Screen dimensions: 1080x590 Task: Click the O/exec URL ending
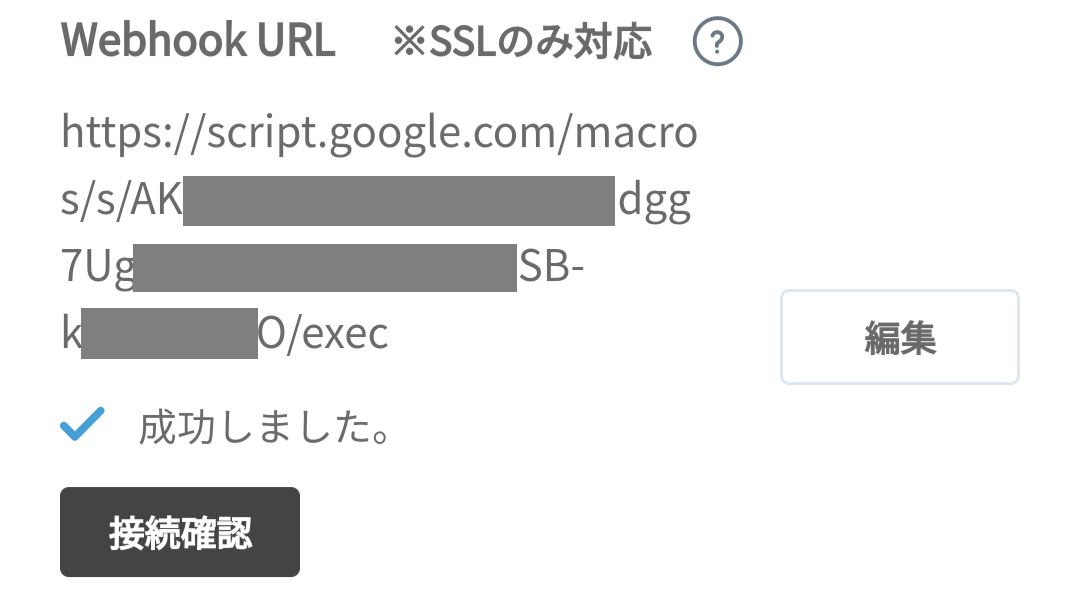[x=323, y=334]
